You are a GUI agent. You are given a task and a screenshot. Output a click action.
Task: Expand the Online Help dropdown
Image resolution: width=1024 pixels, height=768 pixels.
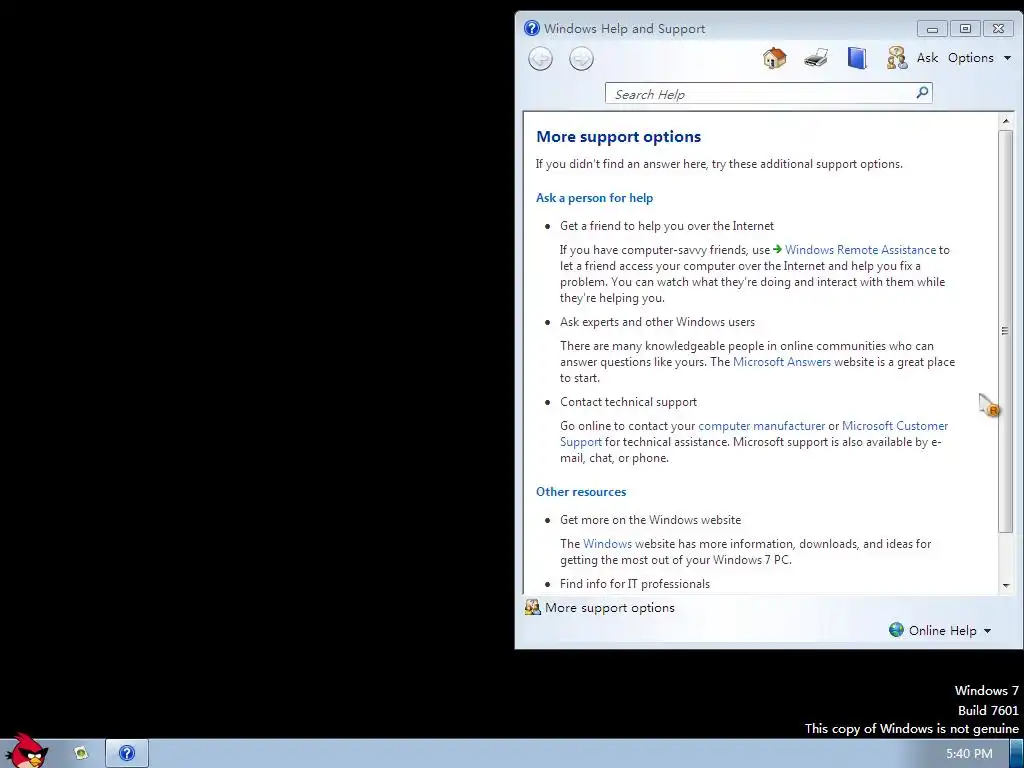coord(940,630)
